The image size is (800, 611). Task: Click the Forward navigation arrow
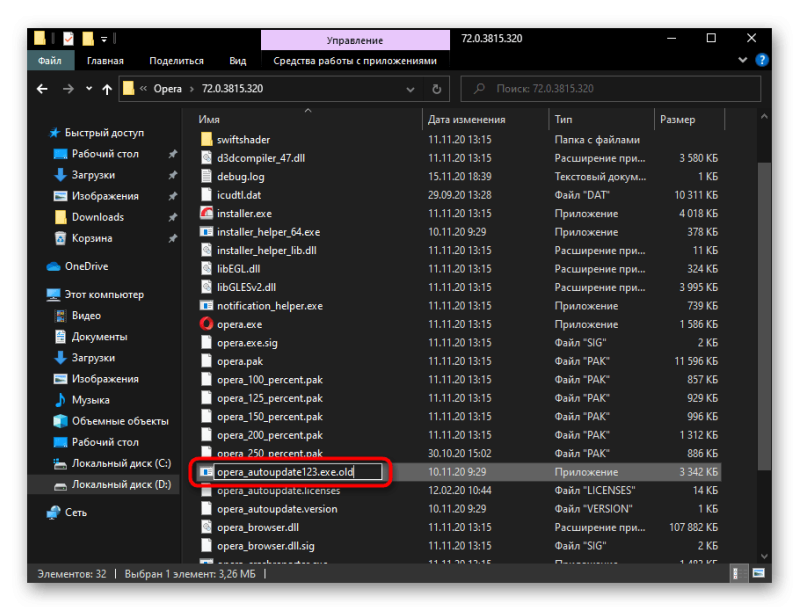coord(68,89)
